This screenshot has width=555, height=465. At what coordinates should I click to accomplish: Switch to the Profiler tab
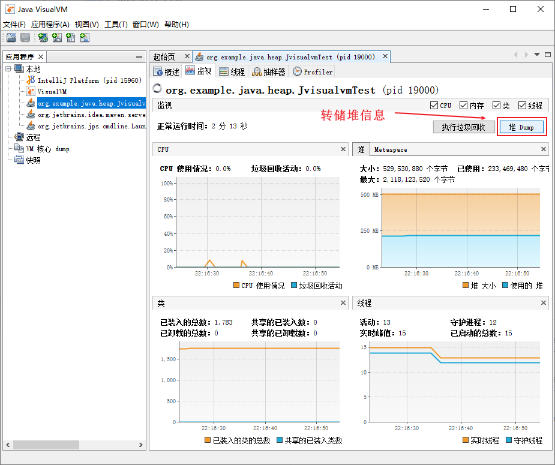313,72
